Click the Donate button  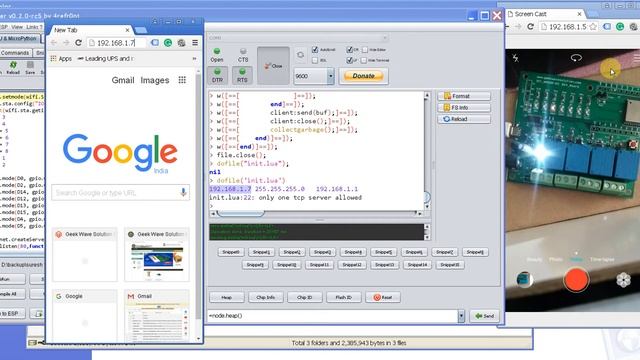pyautogui.click(x=363, y=76)
